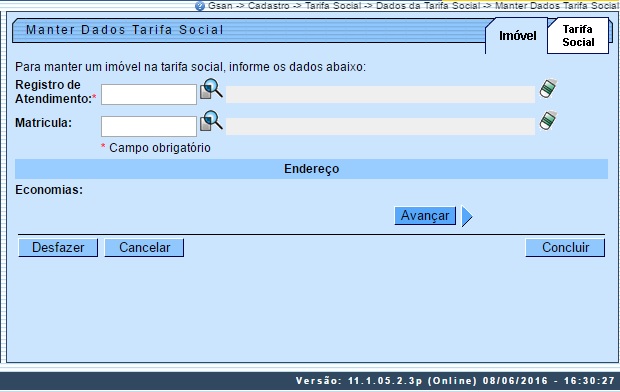Click the breadcrumb path text at top

coord(413,6)
